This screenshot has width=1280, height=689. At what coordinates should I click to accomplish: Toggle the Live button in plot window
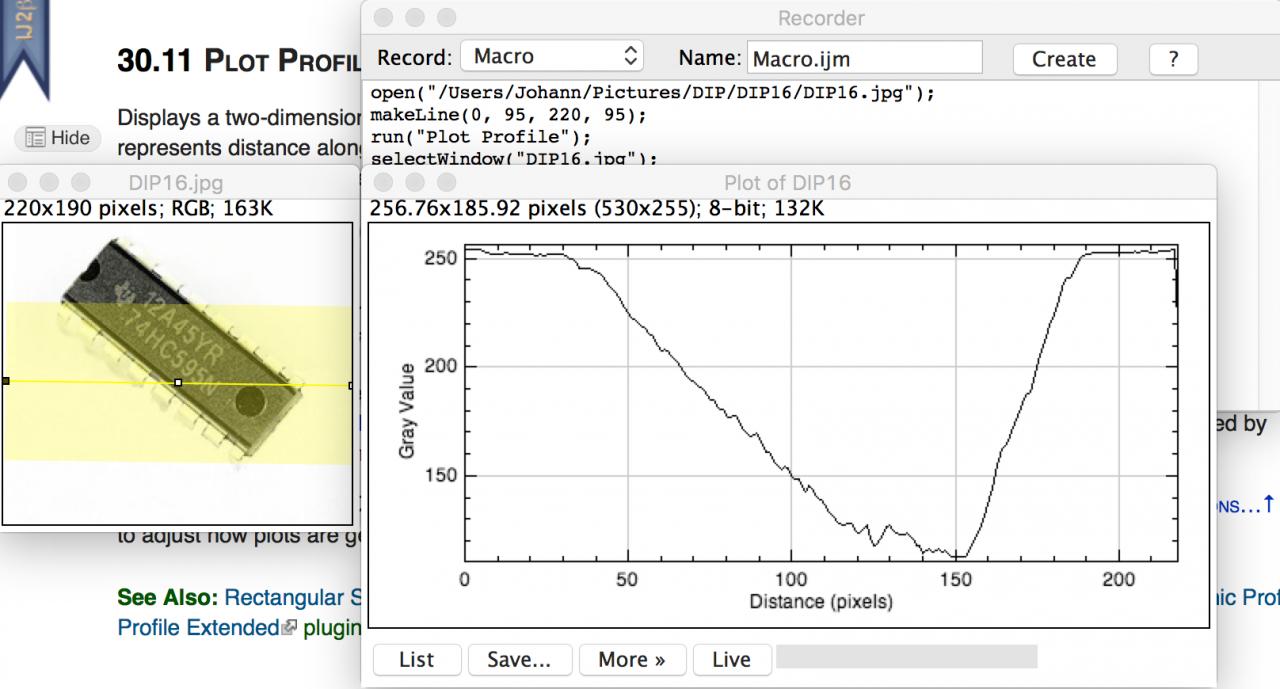731,660
